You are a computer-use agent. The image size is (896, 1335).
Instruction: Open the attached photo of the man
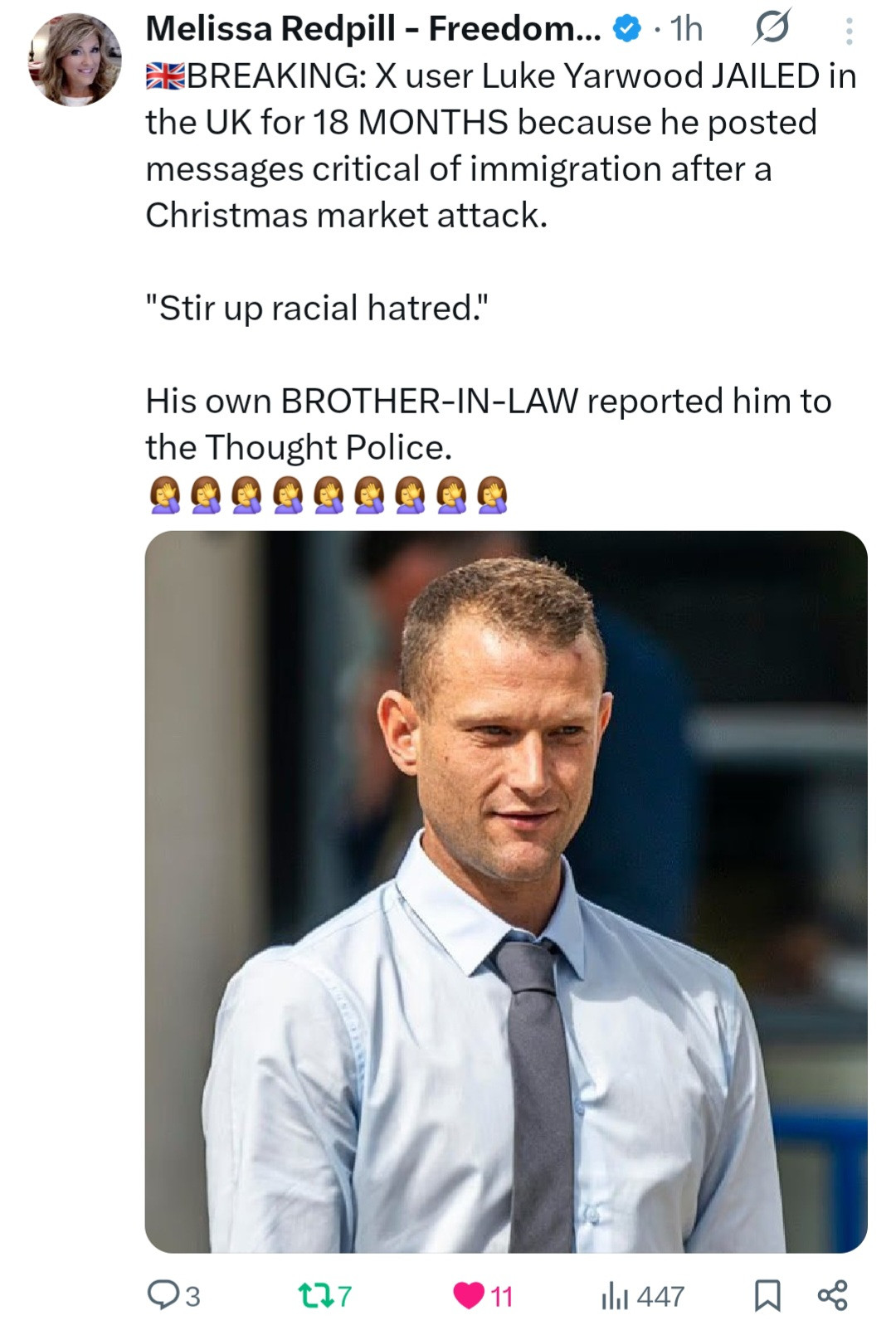pyautogui.click(x=506, y=891)
